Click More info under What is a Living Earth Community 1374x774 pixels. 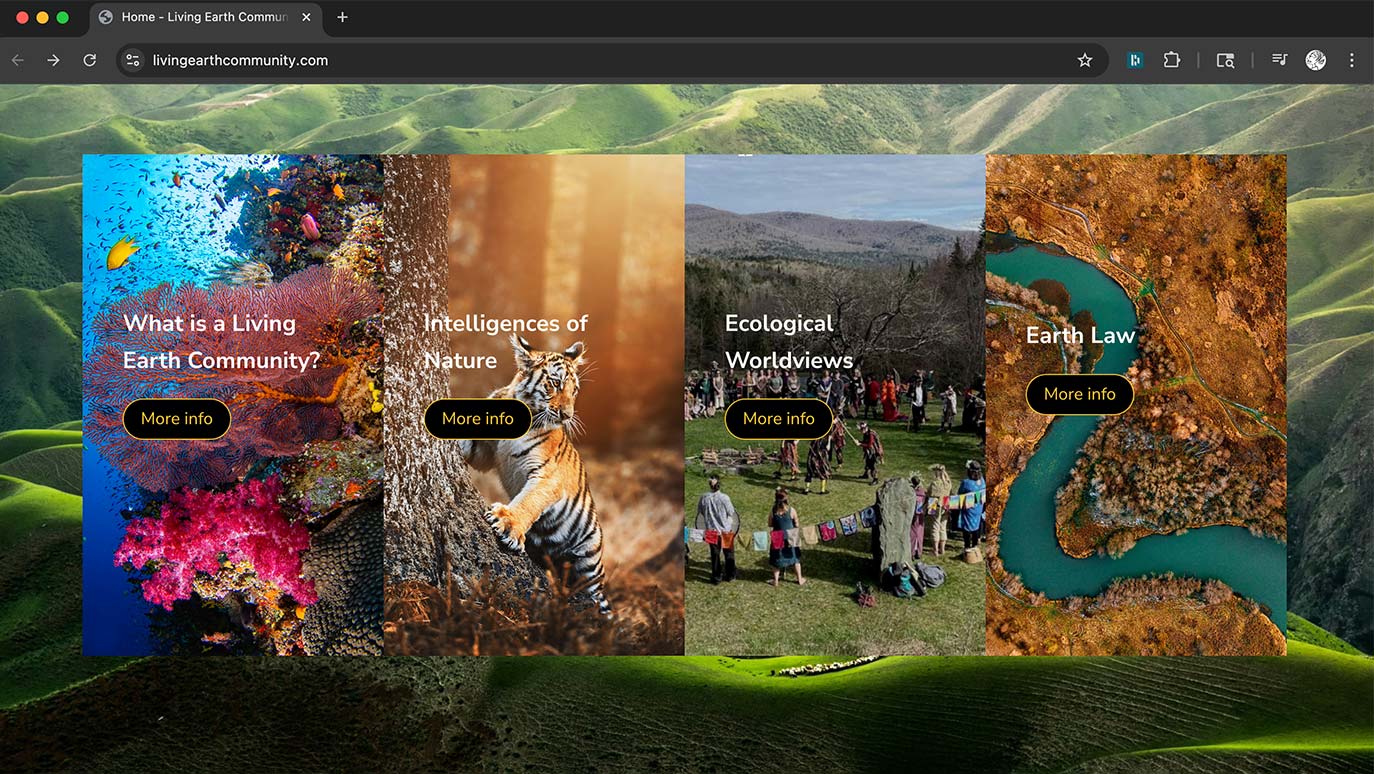(x=177, y=419)
